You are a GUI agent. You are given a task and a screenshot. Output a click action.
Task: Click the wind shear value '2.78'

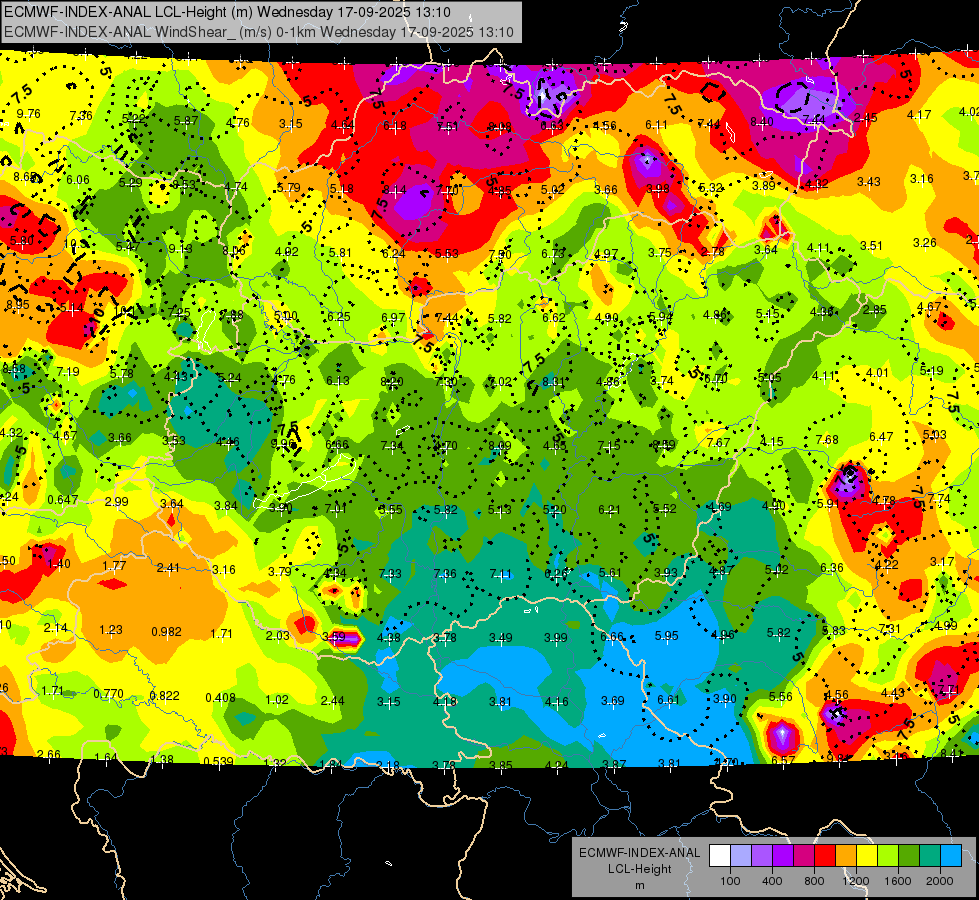point(712,252)
